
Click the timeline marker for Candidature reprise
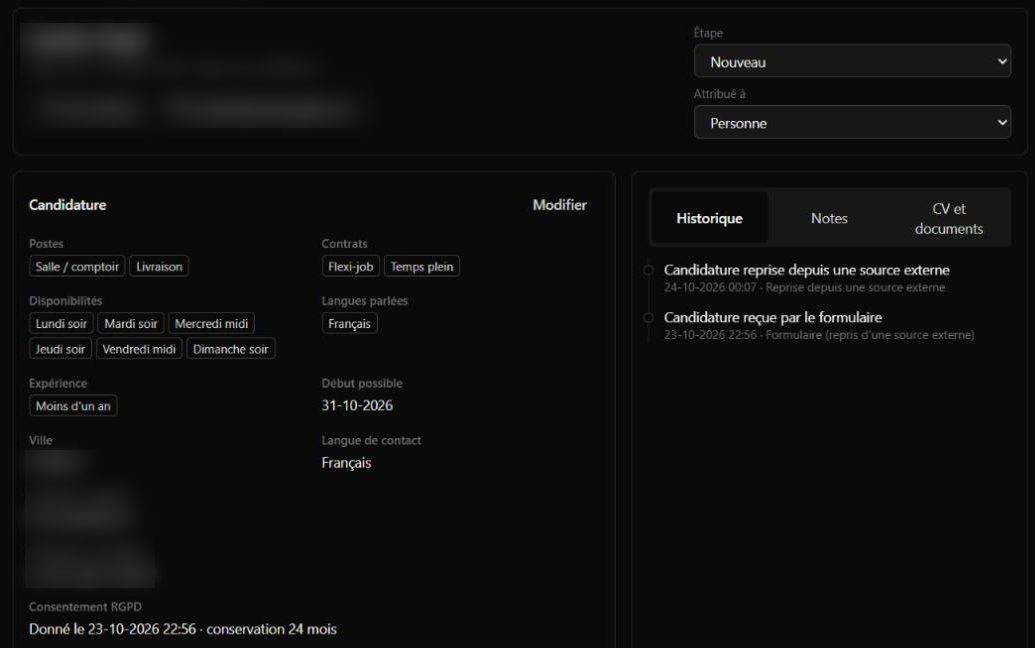coord(648,270)
